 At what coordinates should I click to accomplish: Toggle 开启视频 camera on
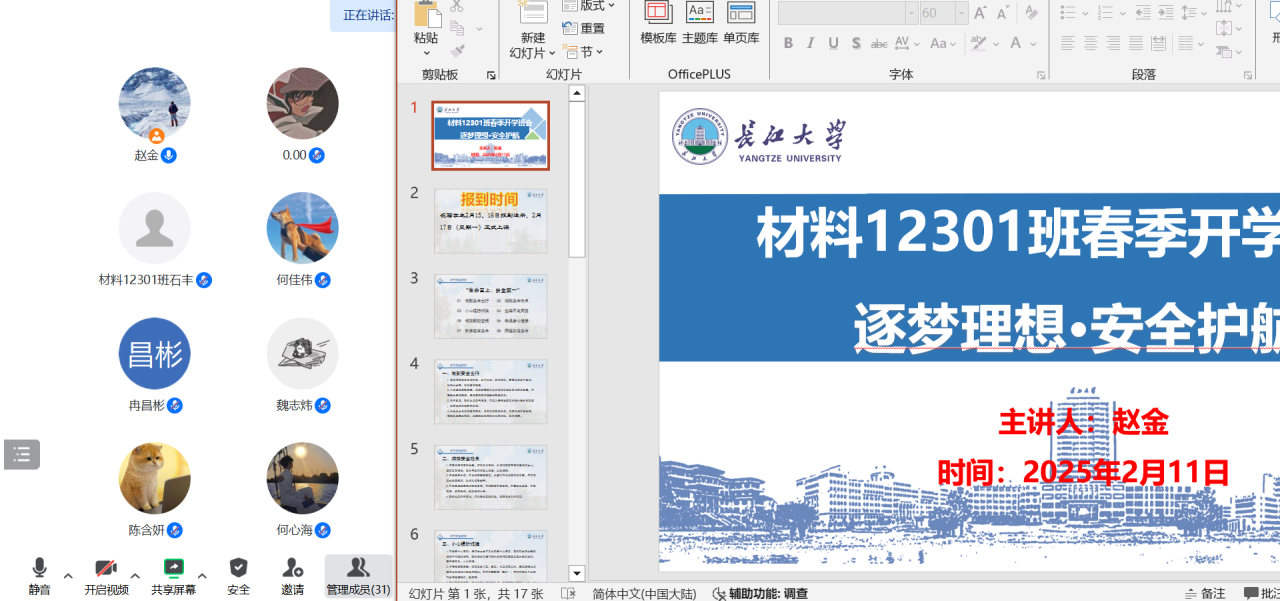click(x=105, y=569)
